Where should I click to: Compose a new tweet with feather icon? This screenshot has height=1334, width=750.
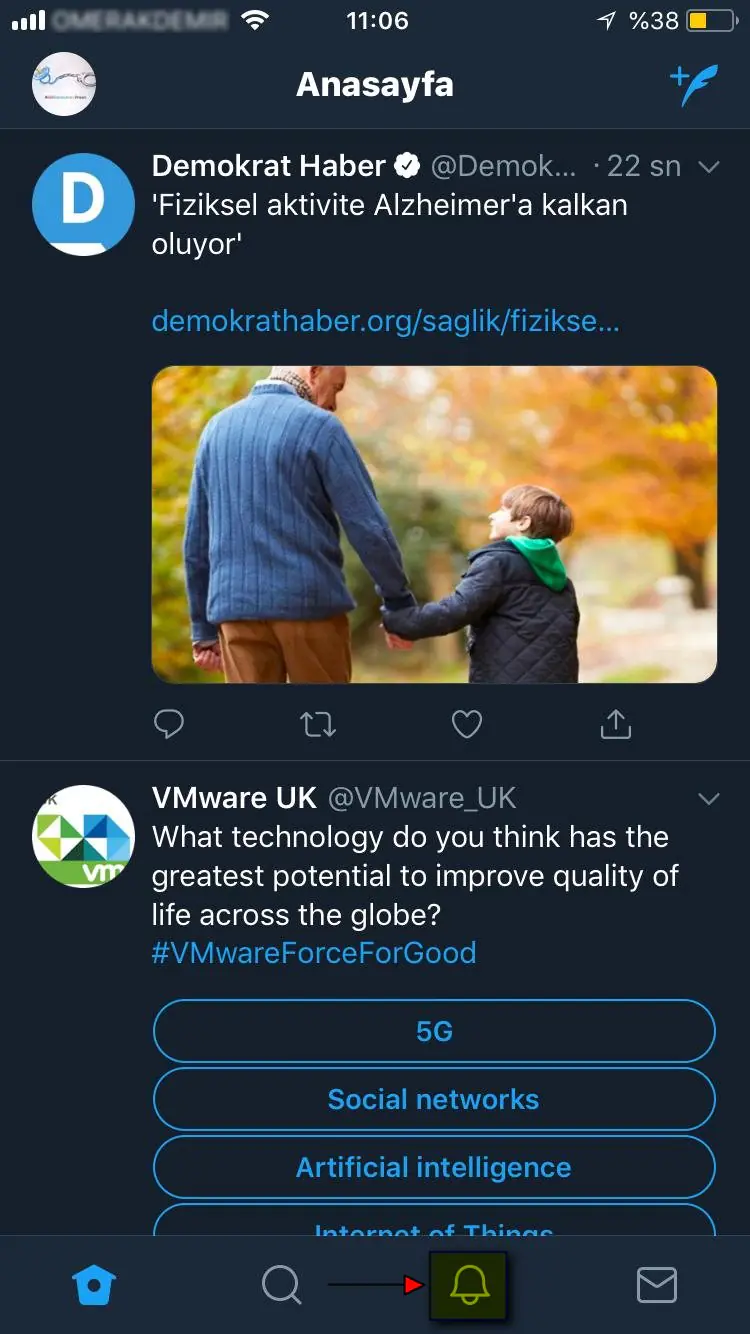click(x=694, y=85)
